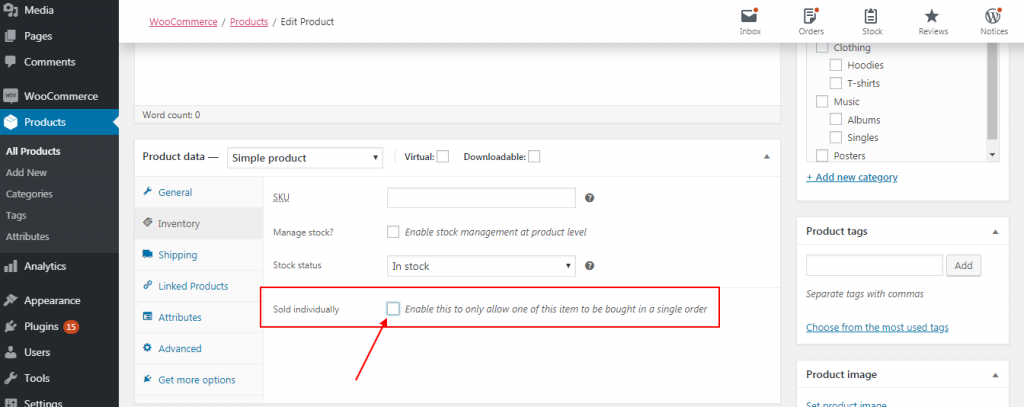Image resolution: width=1024 pixels, height=407 pixels.
Task: Click the SKU help question-mark icon
Action: click(x=589, y=198)
